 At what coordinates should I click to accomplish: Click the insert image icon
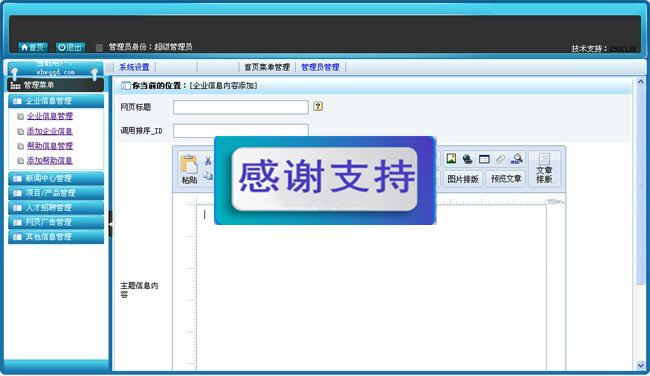click(x=451, y=159)
